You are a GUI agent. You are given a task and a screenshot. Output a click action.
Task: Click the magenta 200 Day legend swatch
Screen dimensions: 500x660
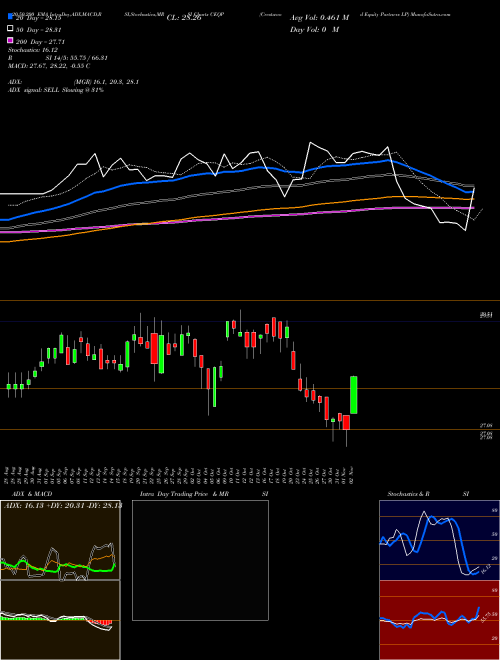(10, 40)
